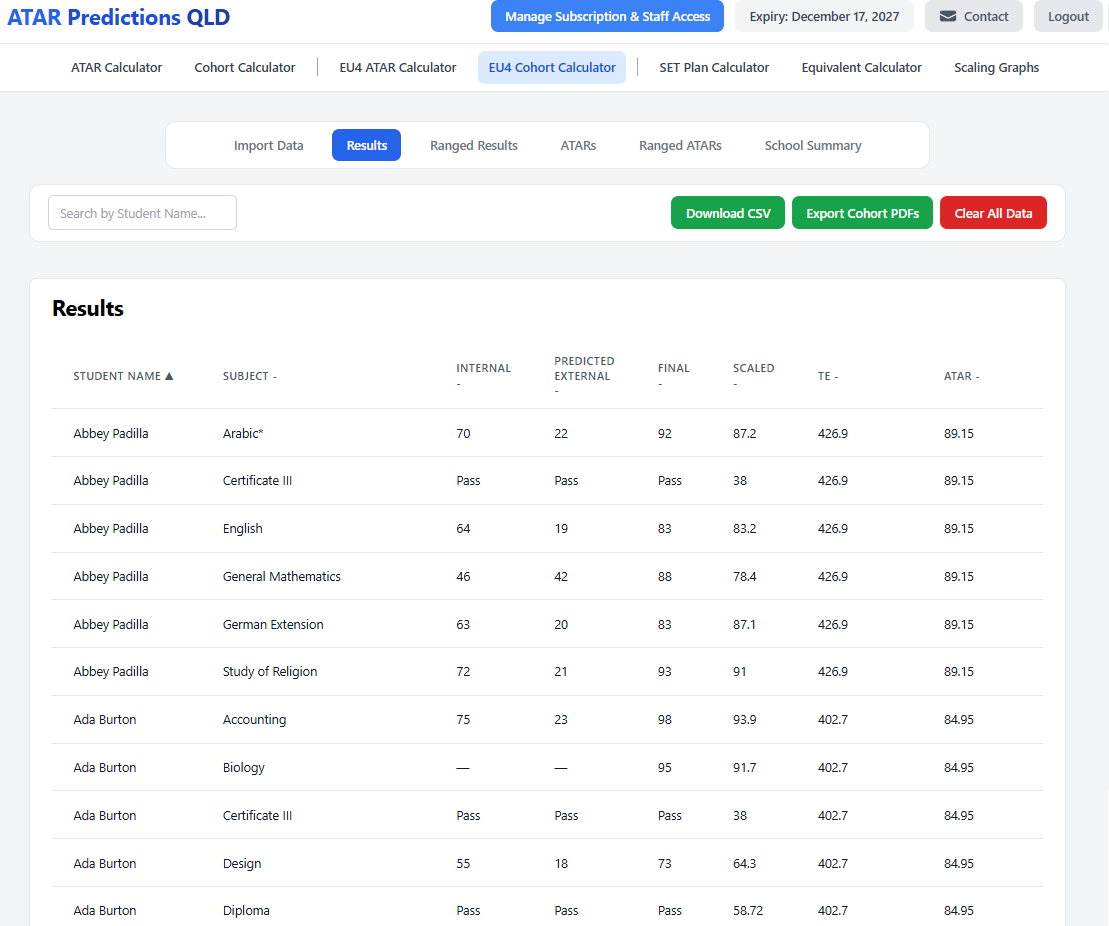Sort by Student Name column header
Viewport: 1109px width, 926px height.
(x=123, y=376)
